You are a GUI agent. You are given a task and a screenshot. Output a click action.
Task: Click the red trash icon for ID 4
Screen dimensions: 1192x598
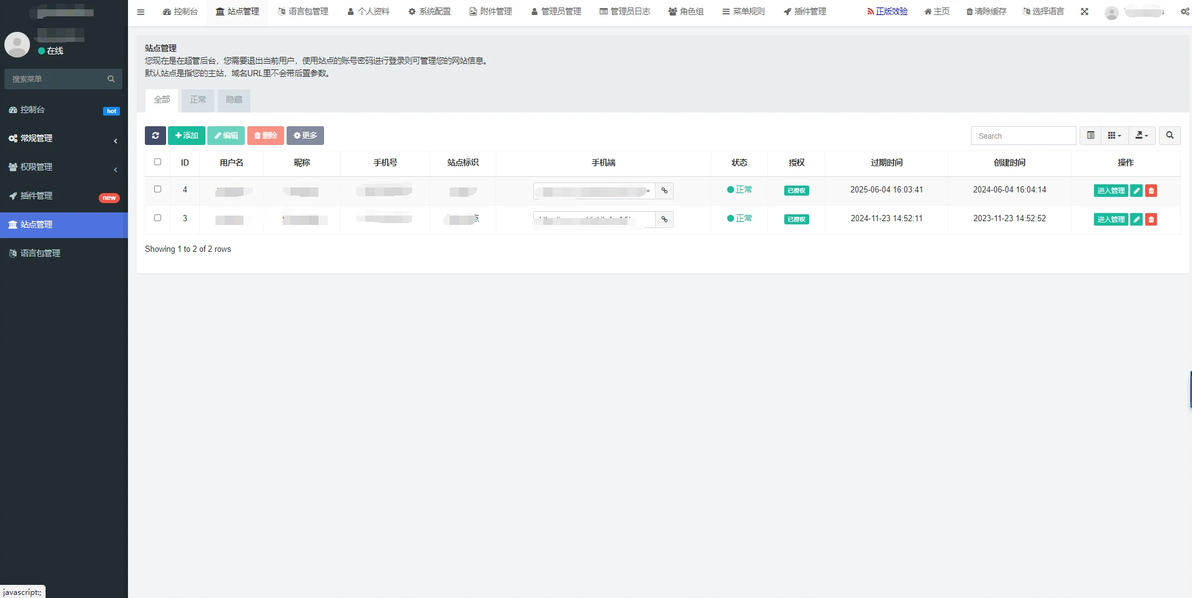[x=1151, y=191]
